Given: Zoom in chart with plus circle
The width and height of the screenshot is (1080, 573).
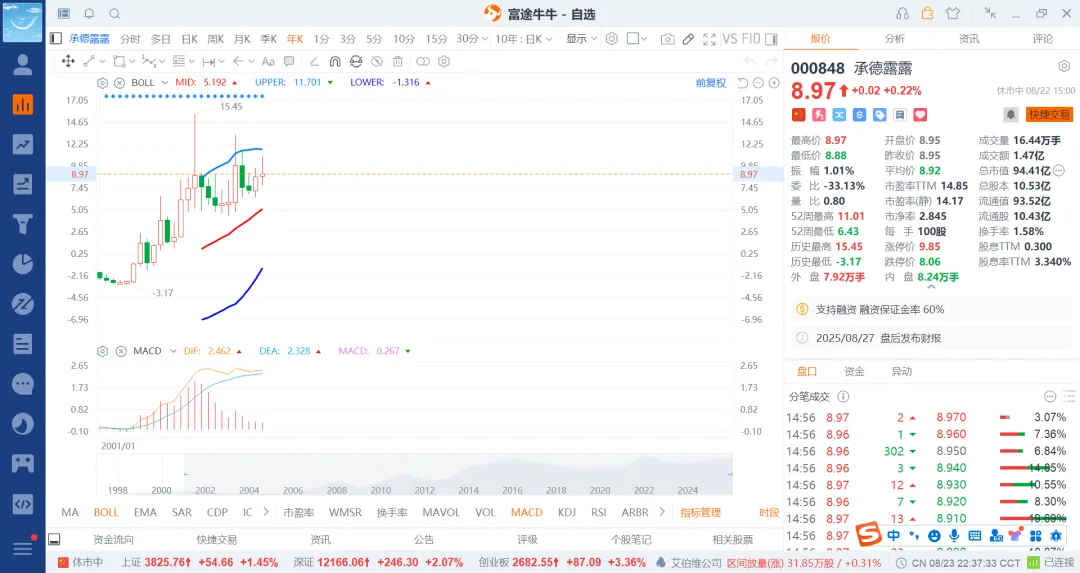Looking at the screenshot, I should (x=774, y=83).
